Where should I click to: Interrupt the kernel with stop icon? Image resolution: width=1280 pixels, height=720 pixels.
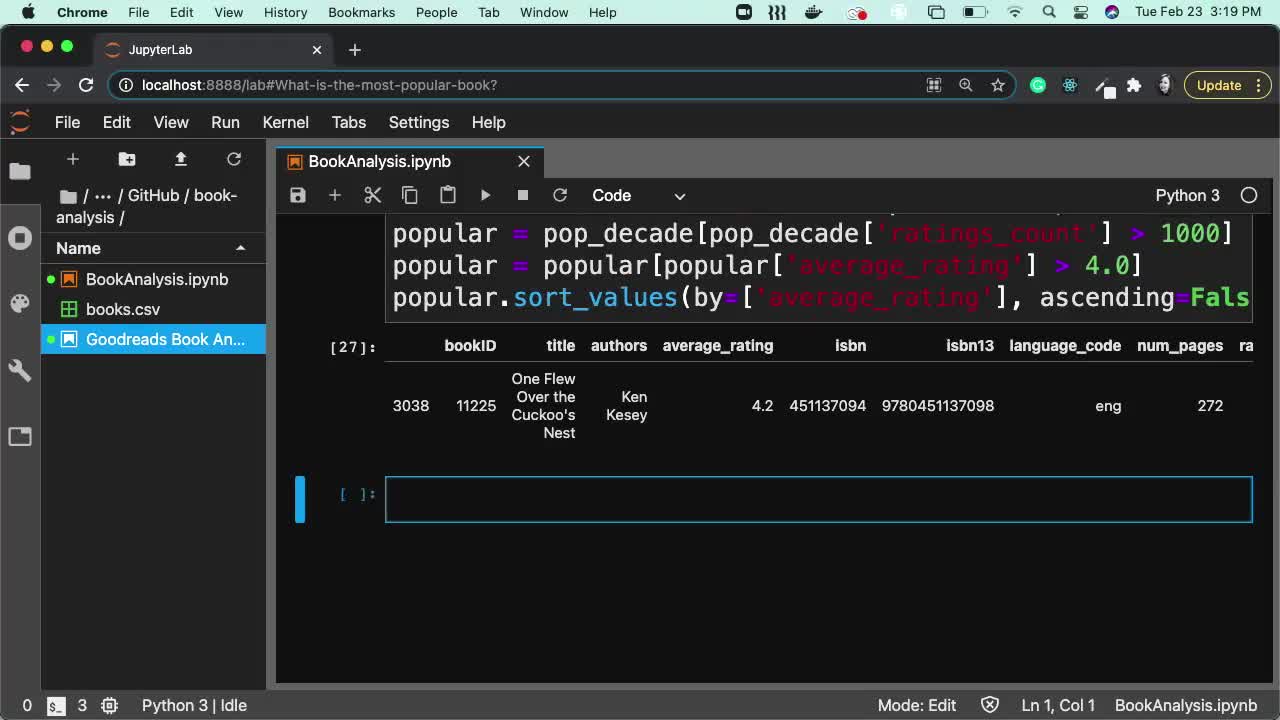click(522, 195)
